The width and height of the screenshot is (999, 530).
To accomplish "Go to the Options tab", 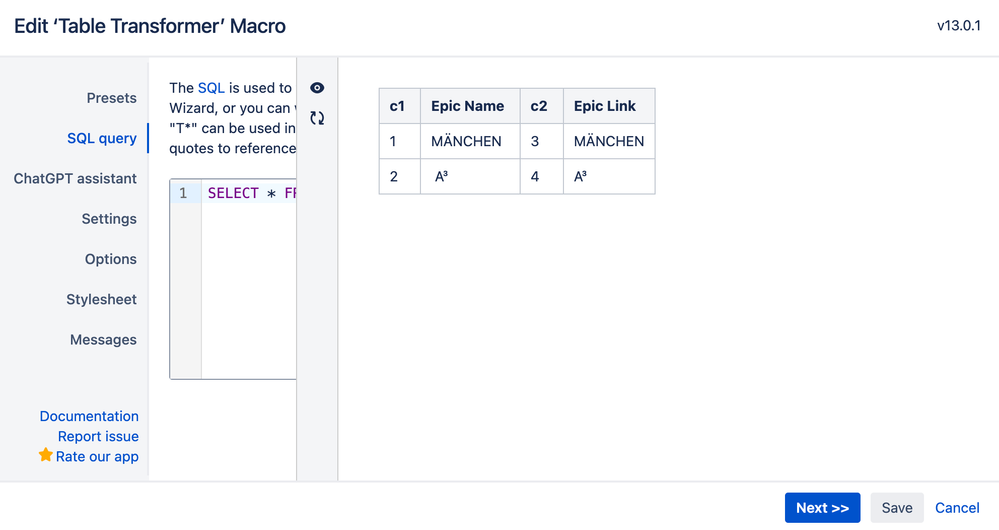I will coord(110,259).
